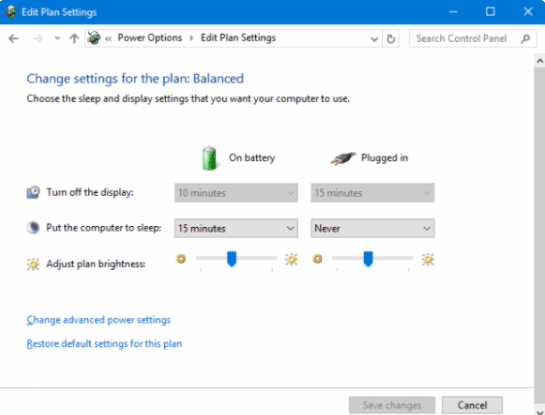545x415 pixels.
Task: Expand the address bar history chevron
Action: [374, 39]
